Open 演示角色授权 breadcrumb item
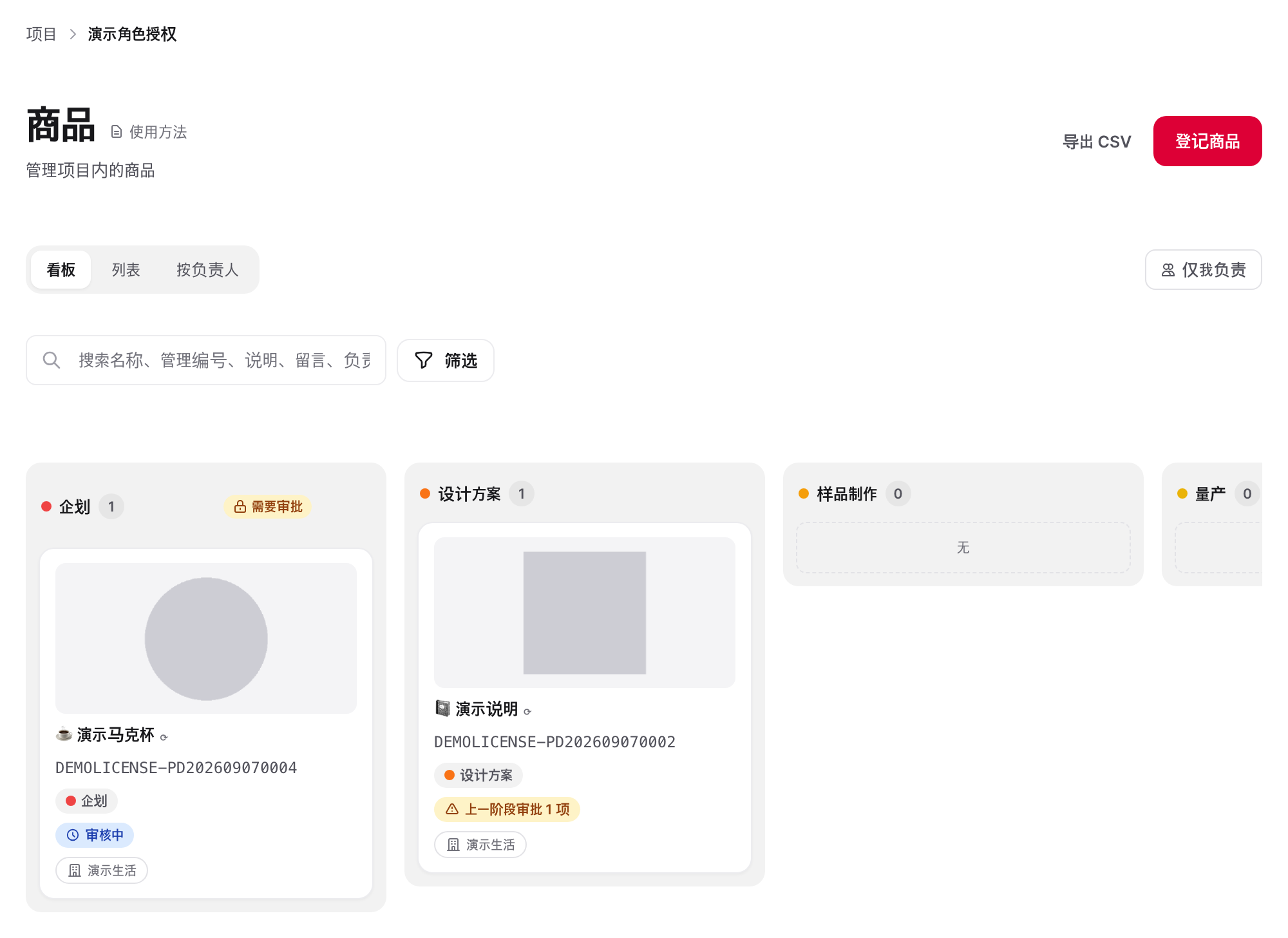This screenshot has width=1288, height=938. point(132,34)
